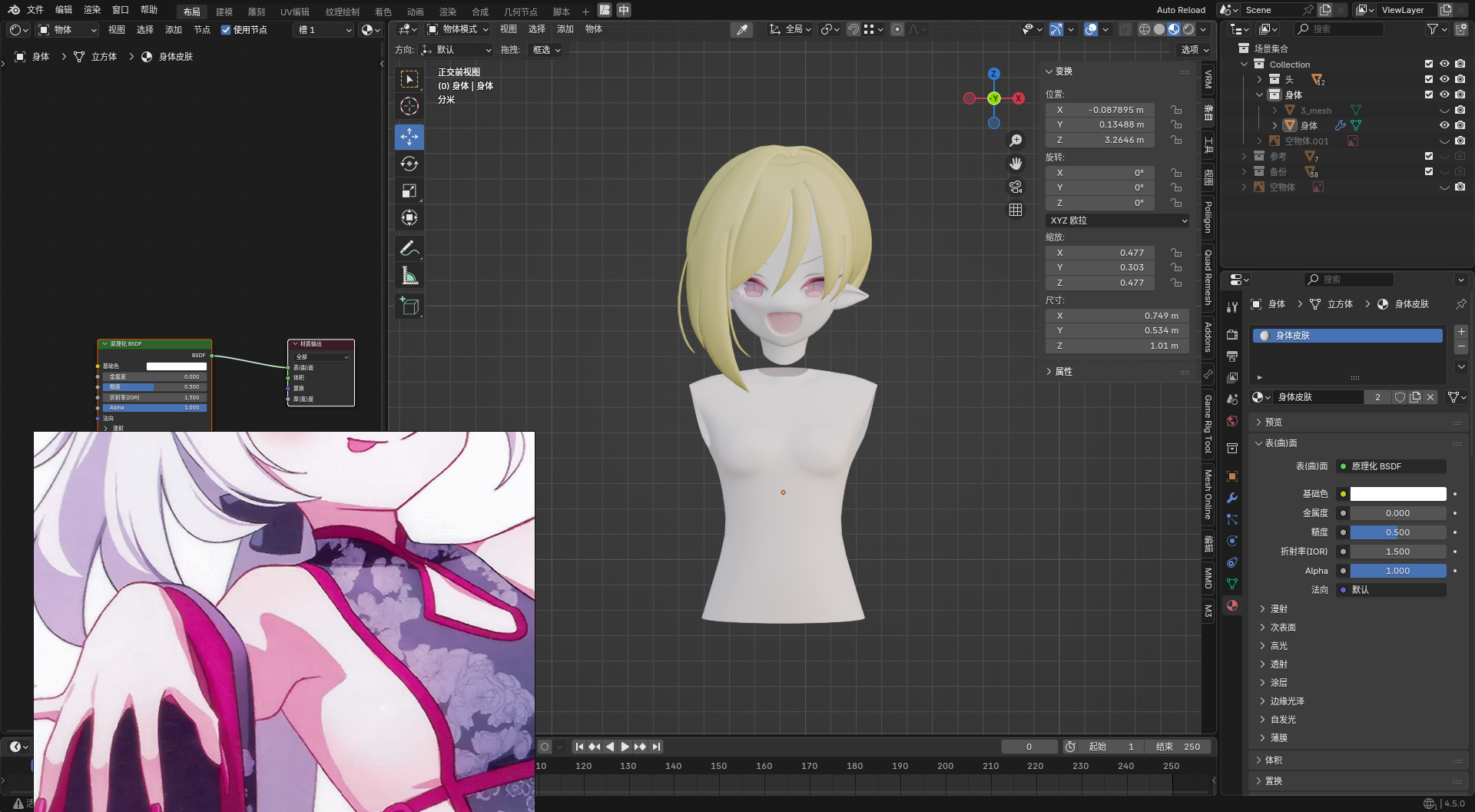Select the Scale tool
The height and width of the screenshot is (812, 1475).
coord(409,191)
